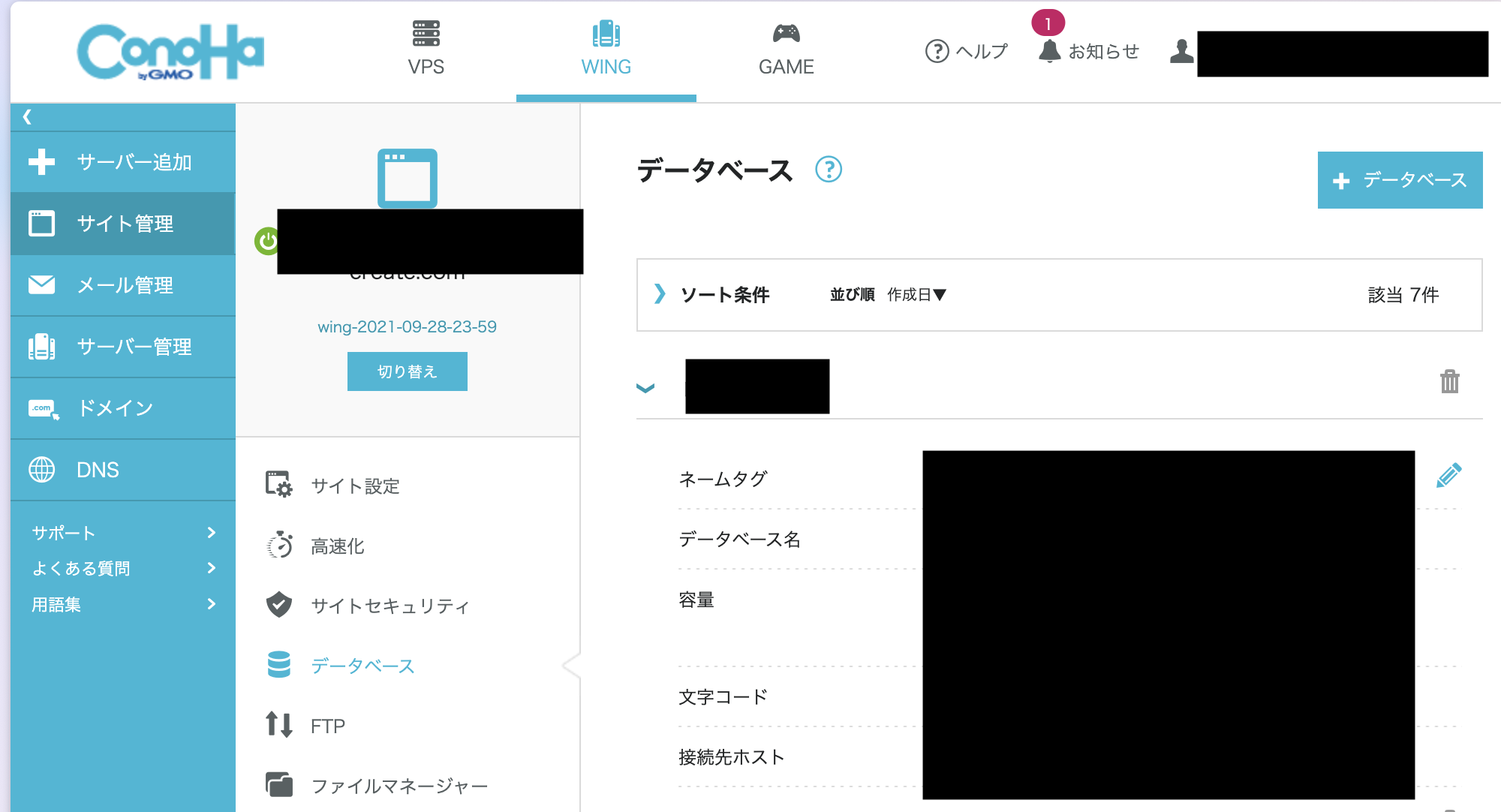1501x812 pixels.
Task: Open the wing-2021-09-28-23-59 server link
Action: (x=407, y=326)
